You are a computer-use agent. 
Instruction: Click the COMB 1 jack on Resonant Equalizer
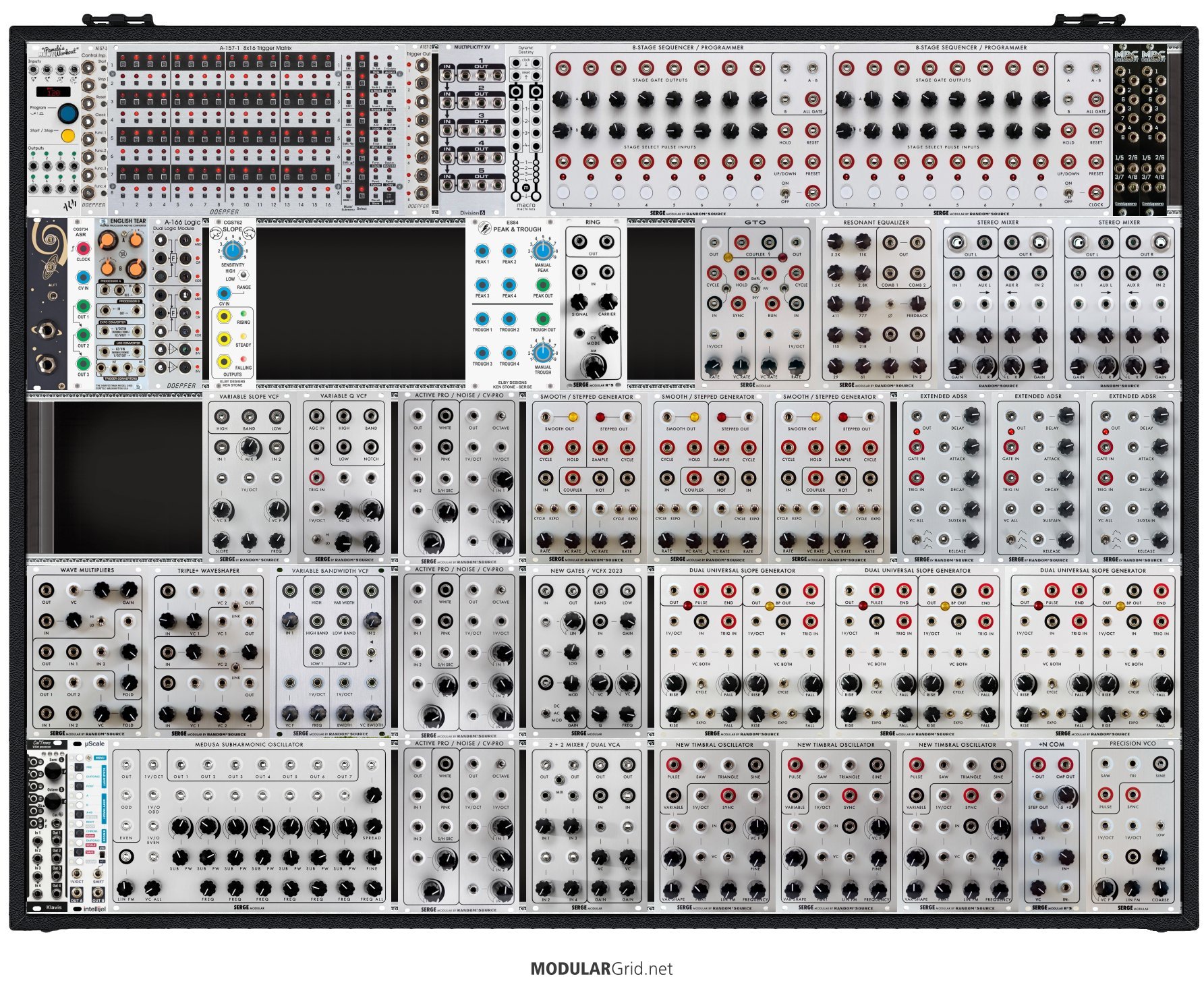click(890, 273)
